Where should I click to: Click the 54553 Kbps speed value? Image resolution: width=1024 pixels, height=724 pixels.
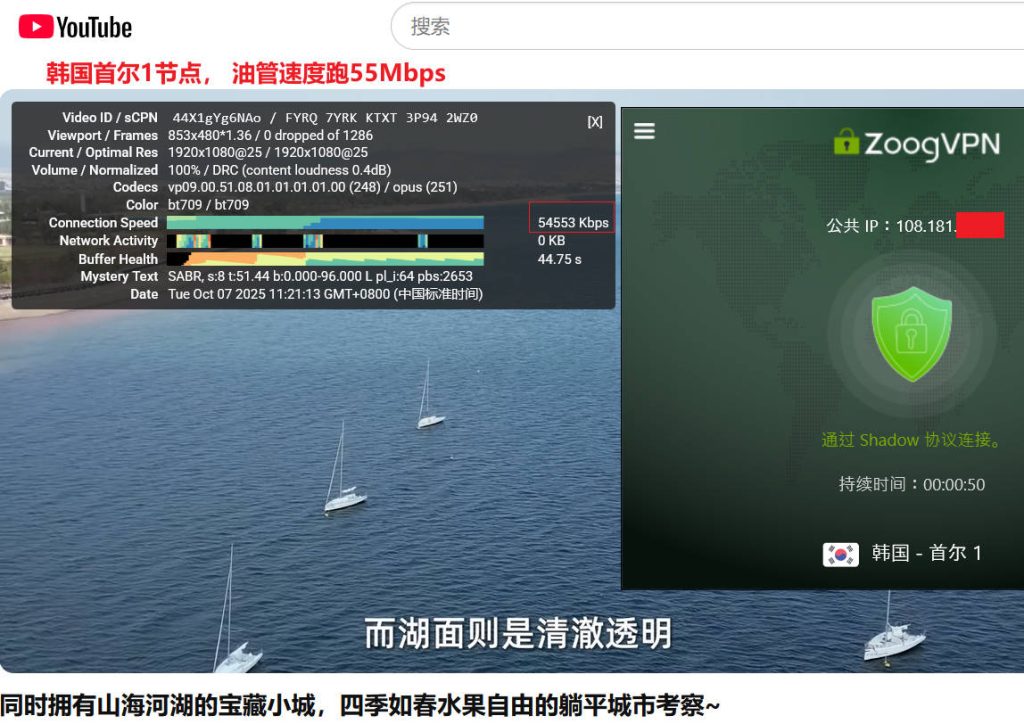coord(572,223)
